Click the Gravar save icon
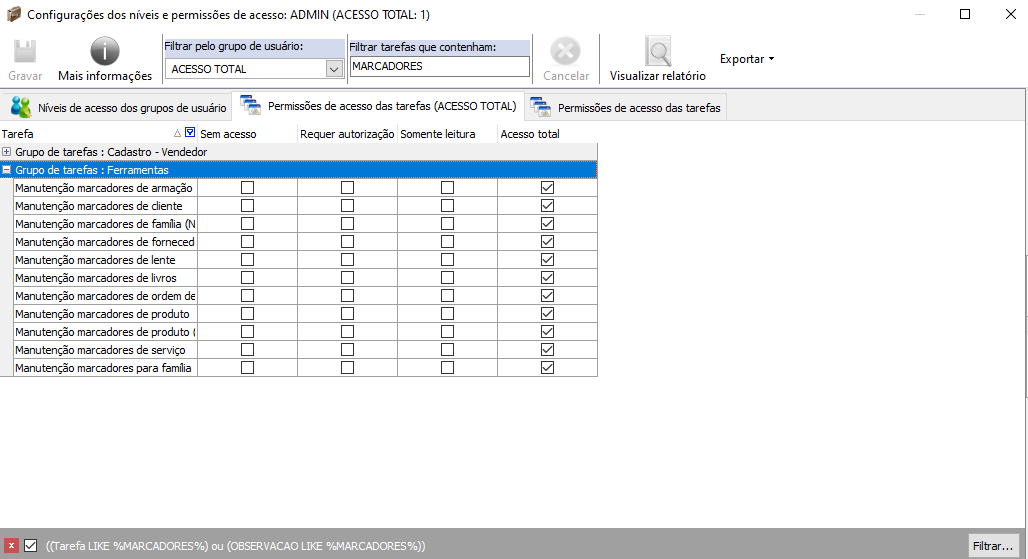 (25, 53)
